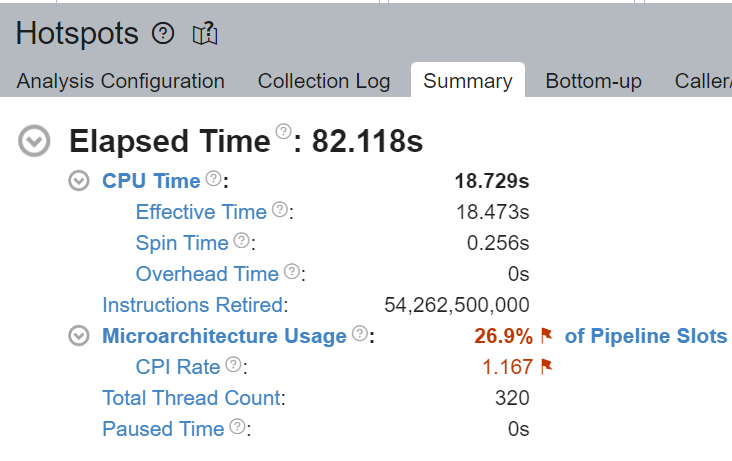Click help icon beside Microarchitecture Usage
The image size is (732, 461).
359,333
